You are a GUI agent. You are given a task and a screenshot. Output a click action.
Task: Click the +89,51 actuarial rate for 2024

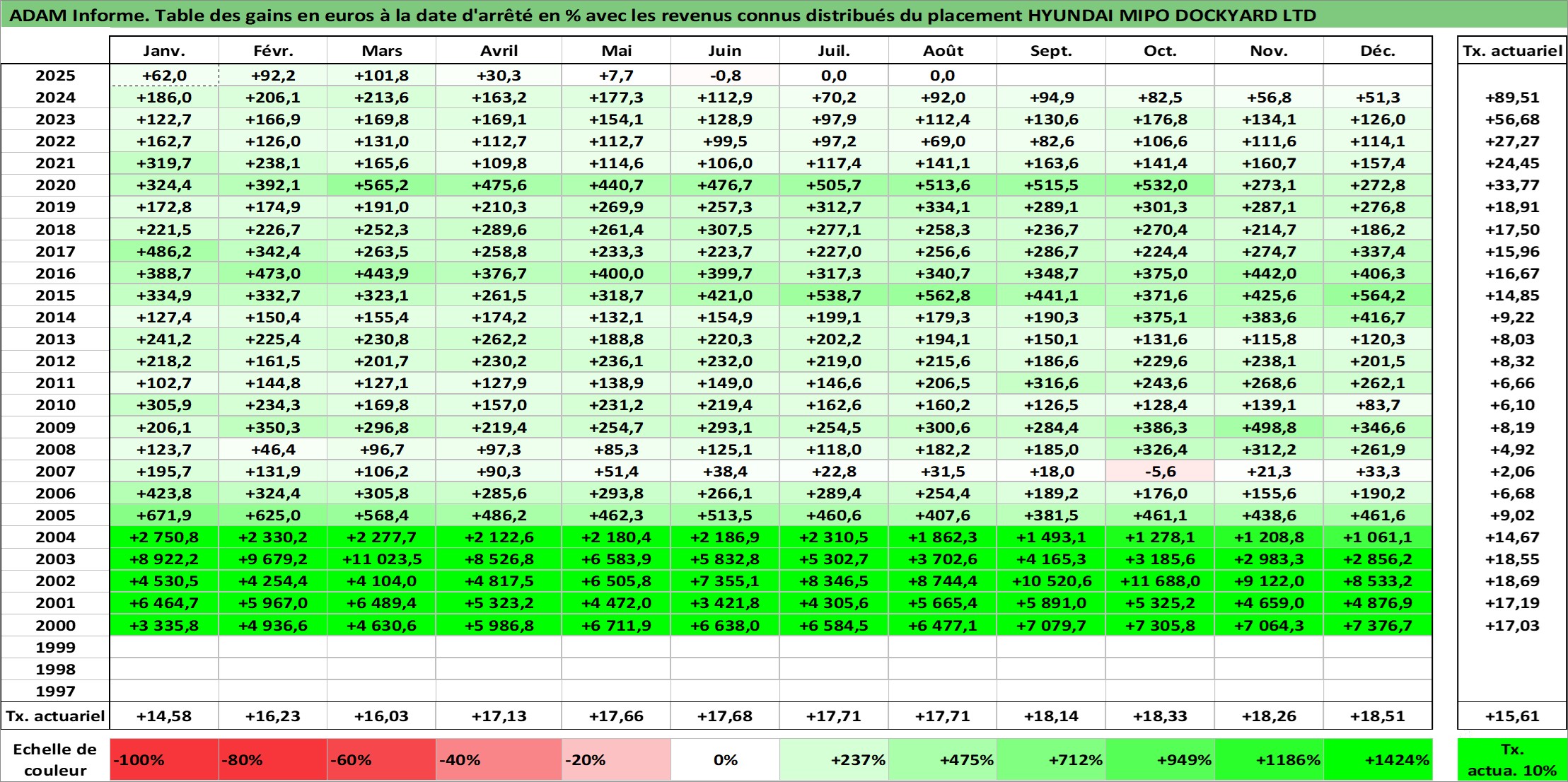[x=1512, y=98]
